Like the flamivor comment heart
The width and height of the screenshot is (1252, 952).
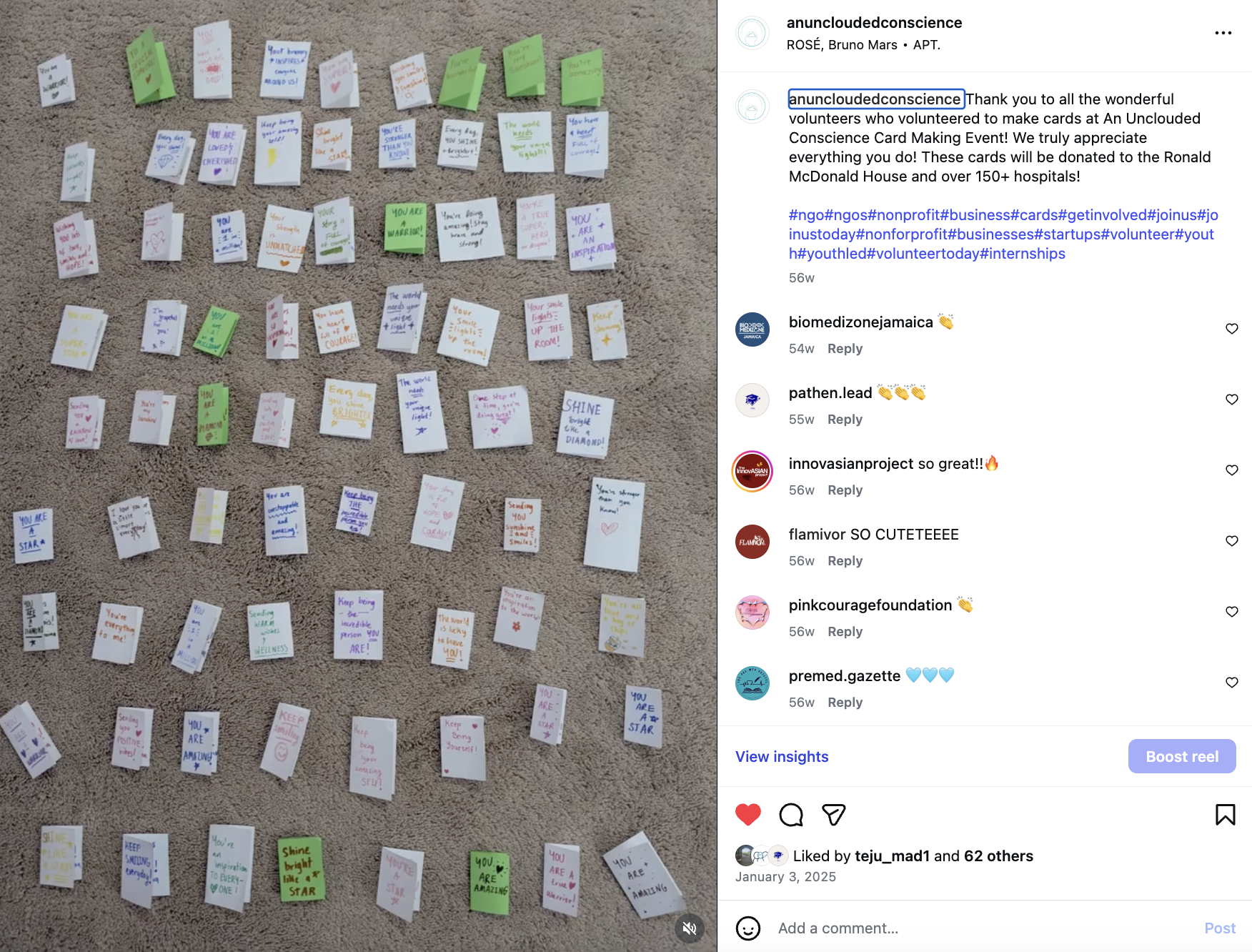tap(1232, 541)
